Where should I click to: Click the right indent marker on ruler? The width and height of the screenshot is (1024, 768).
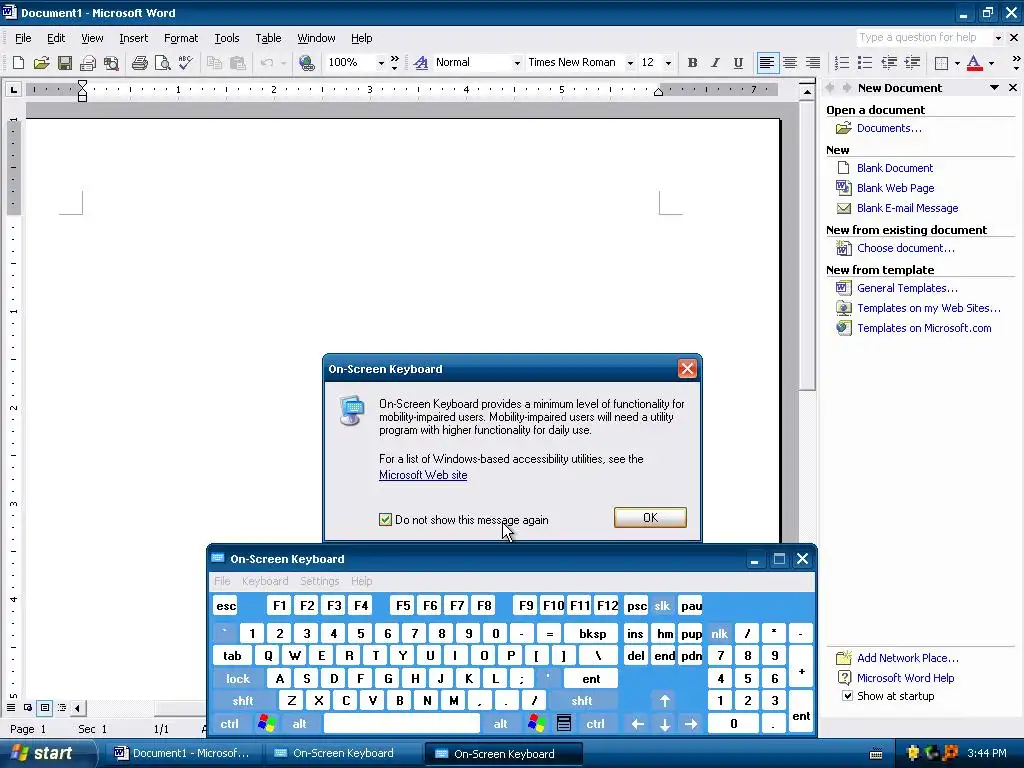click(658, 92)
